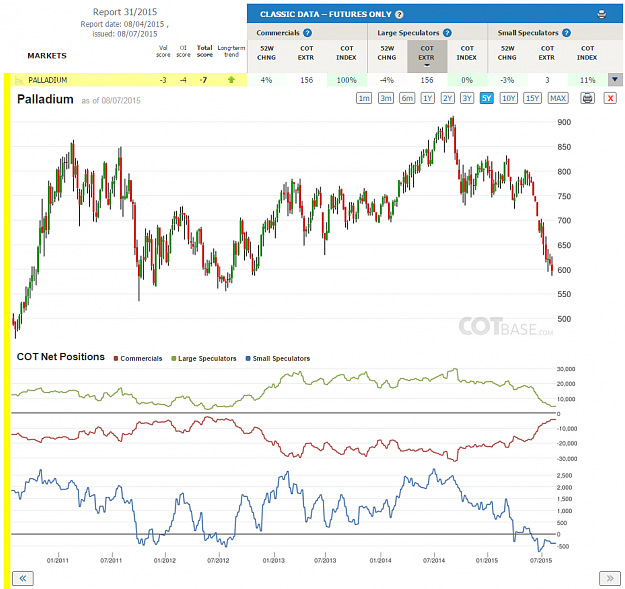Select the 1Y time range

pyautogui.click(x=427, y=98)
